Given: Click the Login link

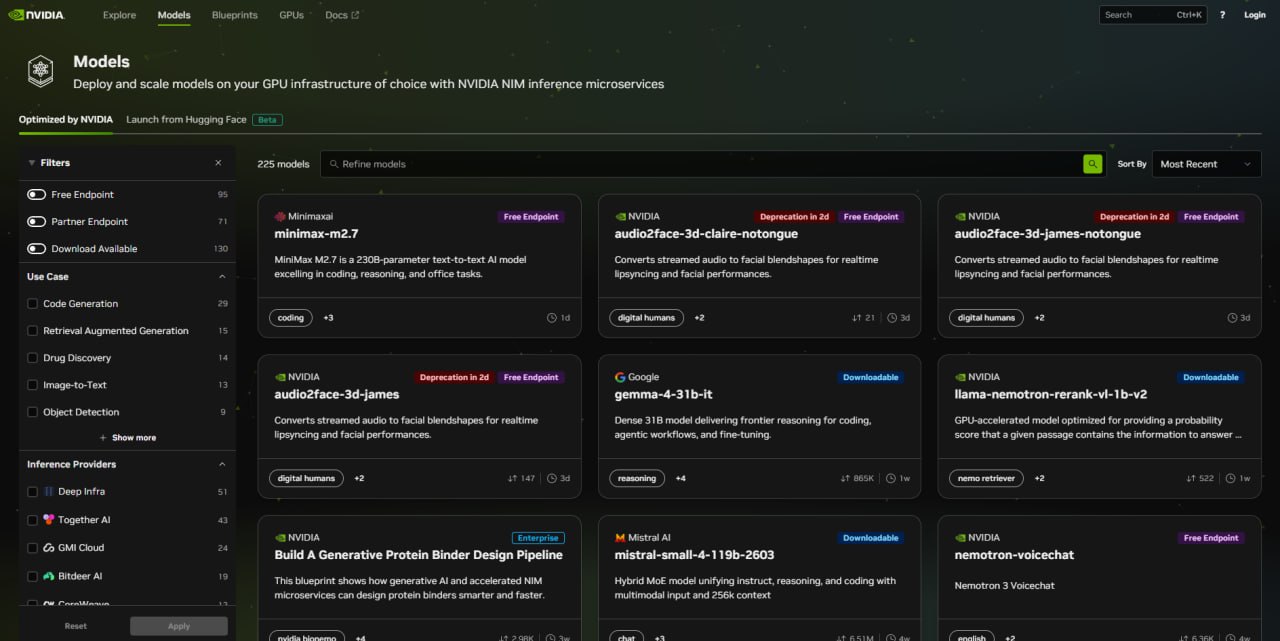Looking at the screenshot, I should click(1254, 15).
